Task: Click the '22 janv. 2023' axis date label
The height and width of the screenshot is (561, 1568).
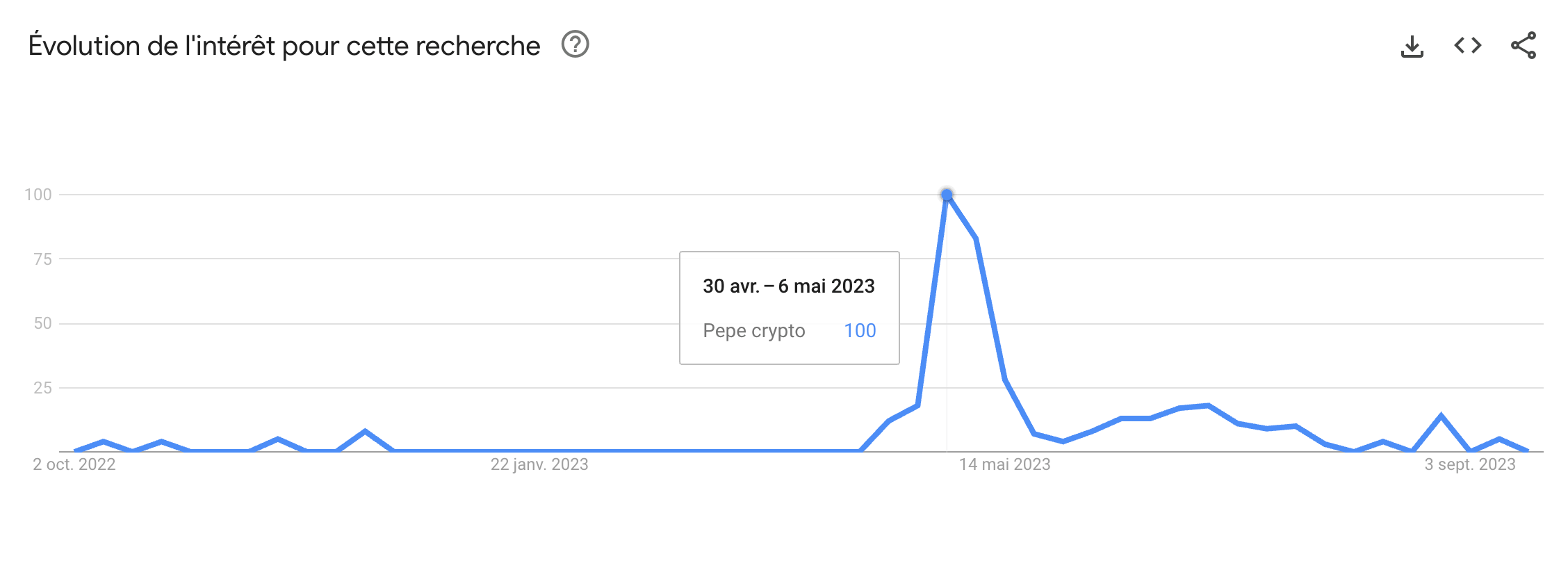Action: click(539, 464)
